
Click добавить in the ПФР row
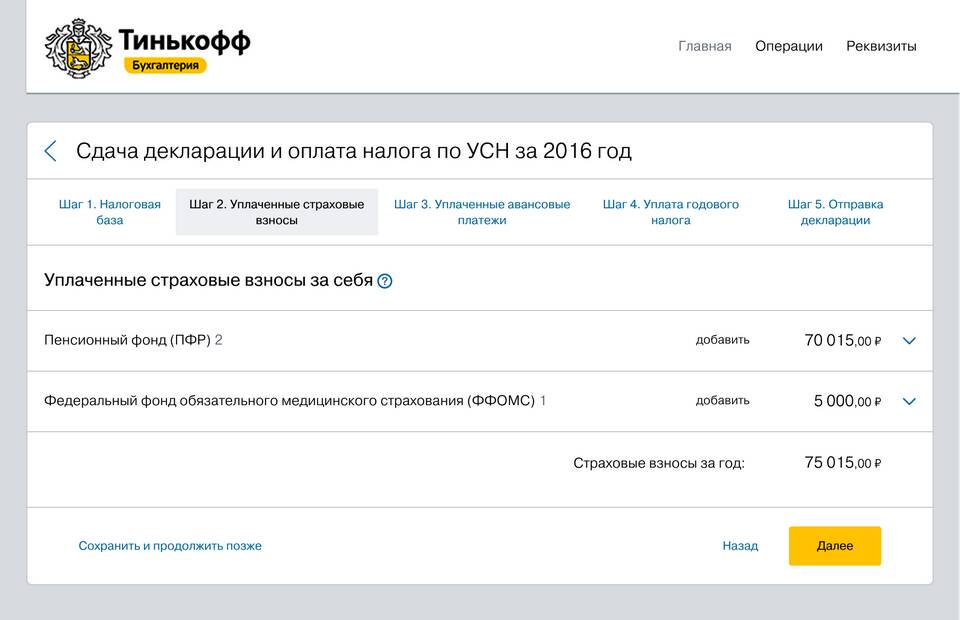(x=722, y=340)
